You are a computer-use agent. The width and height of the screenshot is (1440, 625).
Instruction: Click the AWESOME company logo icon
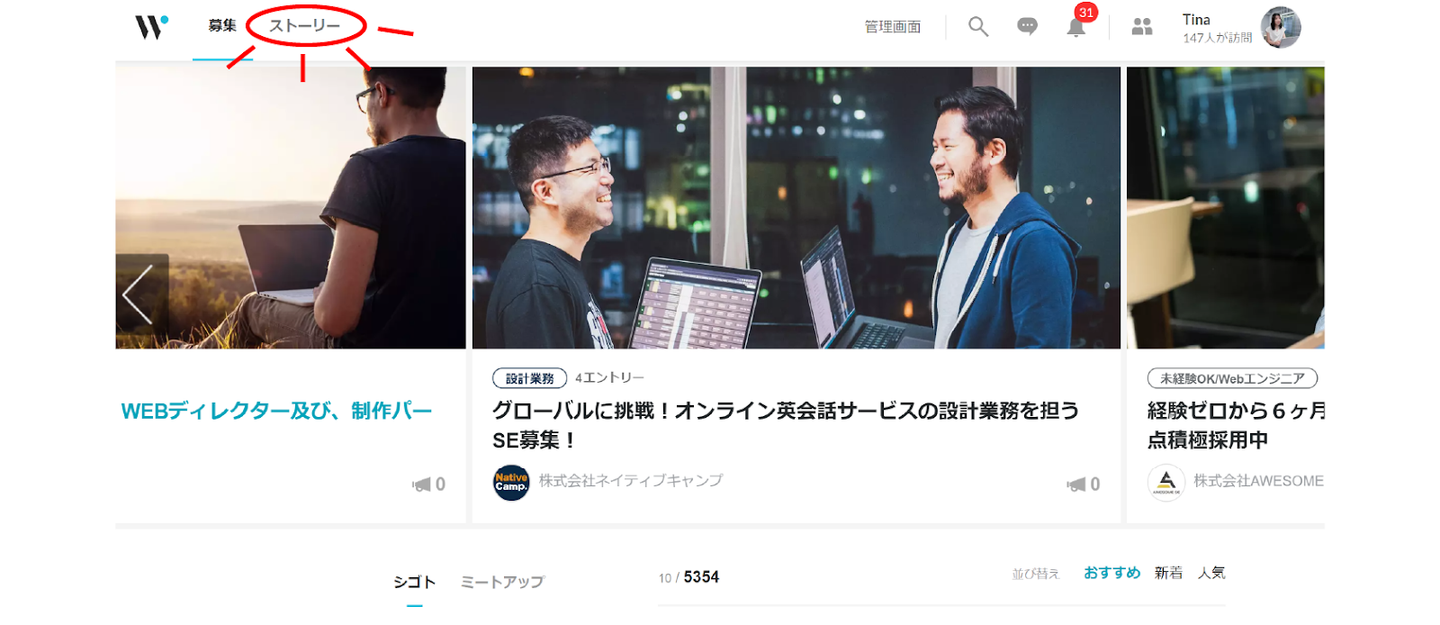click(x=1166, y=483)
